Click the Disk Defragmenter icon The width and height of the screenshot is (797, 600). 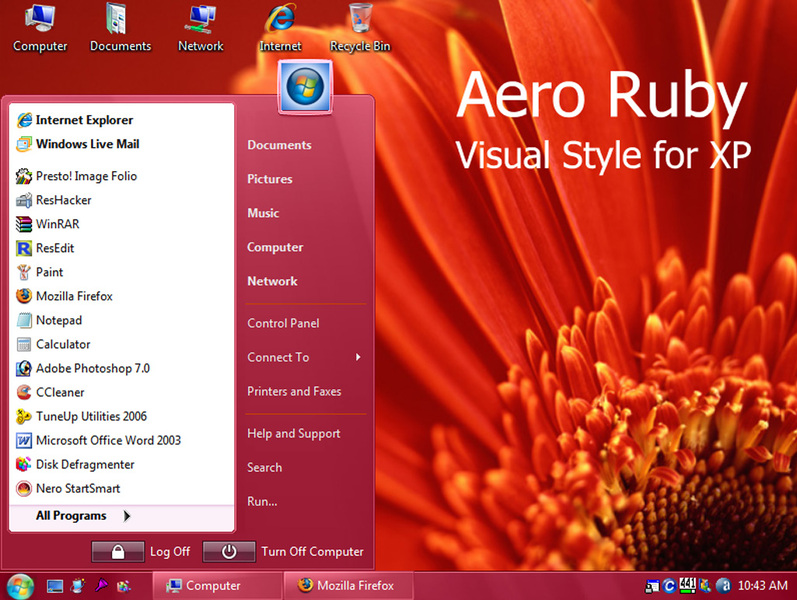coord(23,464)
